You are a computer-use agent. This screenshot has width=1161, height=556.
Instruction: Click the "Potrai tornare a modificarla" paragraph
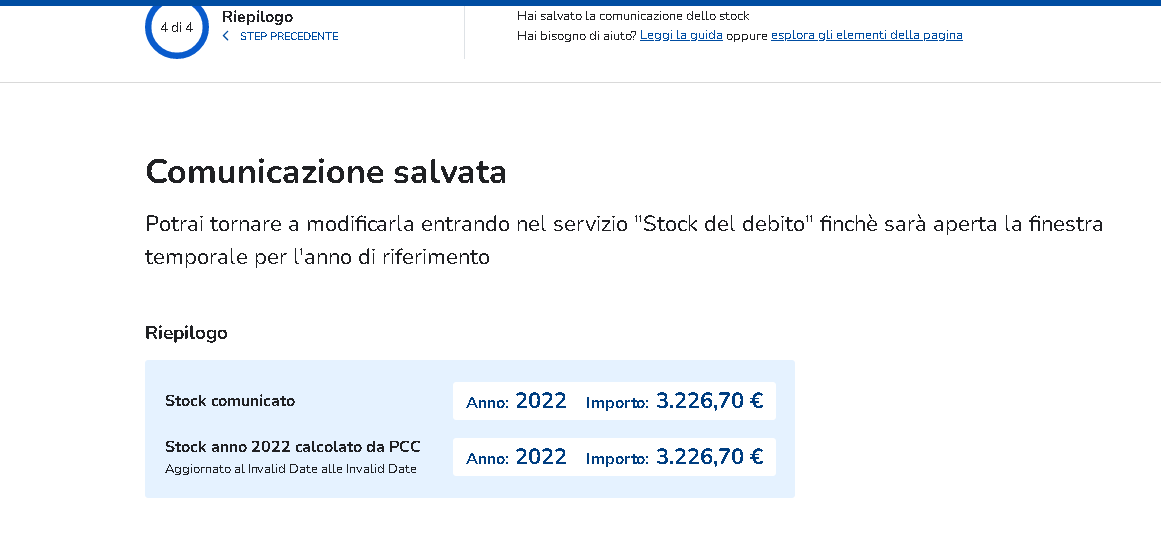[623, 240]
